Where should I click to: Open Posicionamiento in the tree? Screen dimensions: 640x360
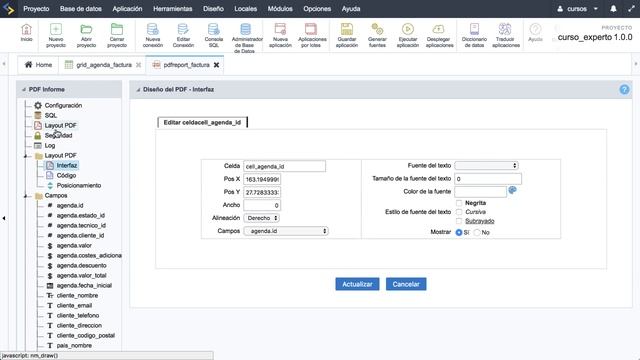click(78, 185)
